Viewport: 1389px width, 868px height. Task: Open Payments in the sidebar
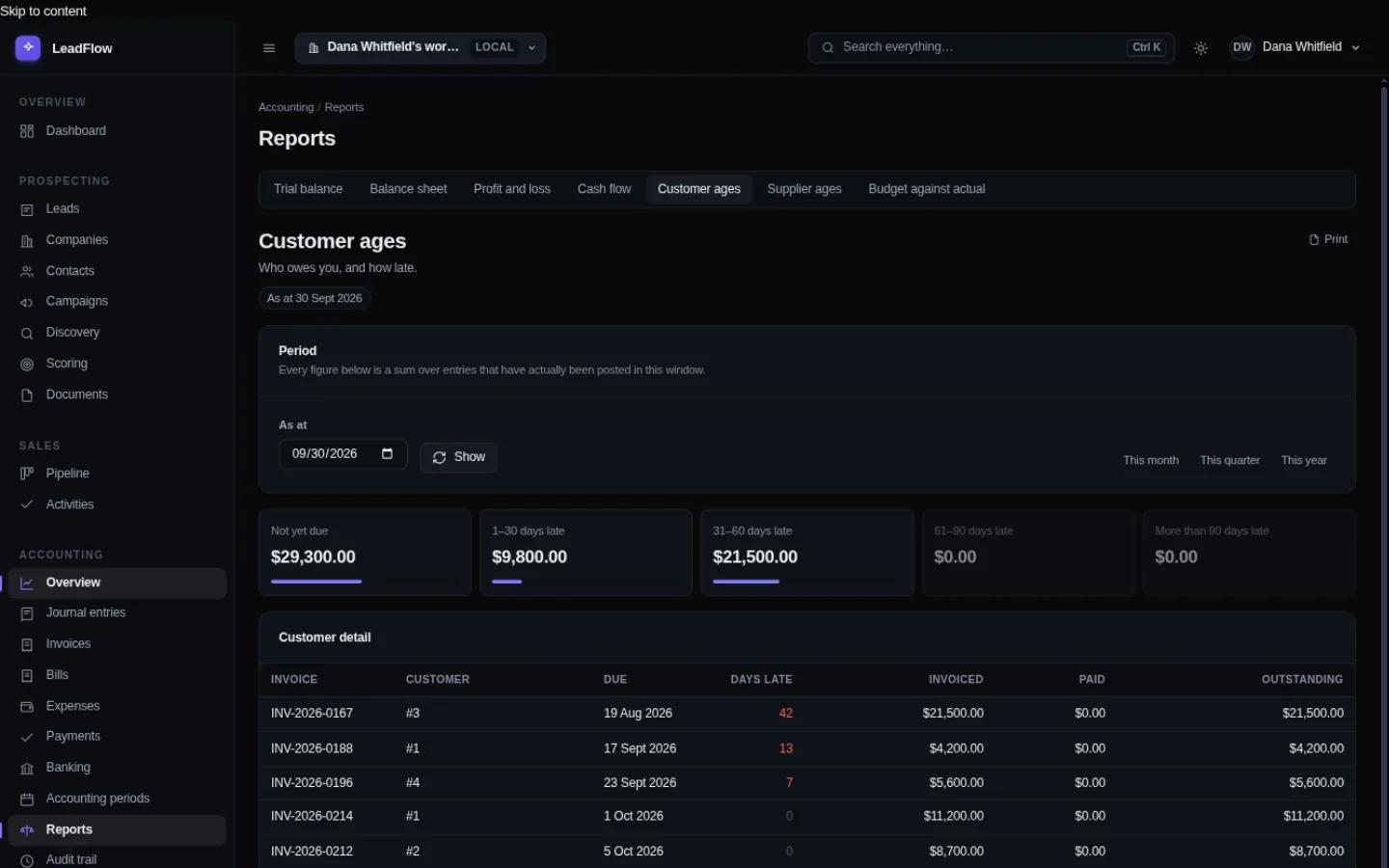click(x=118, y=737)
